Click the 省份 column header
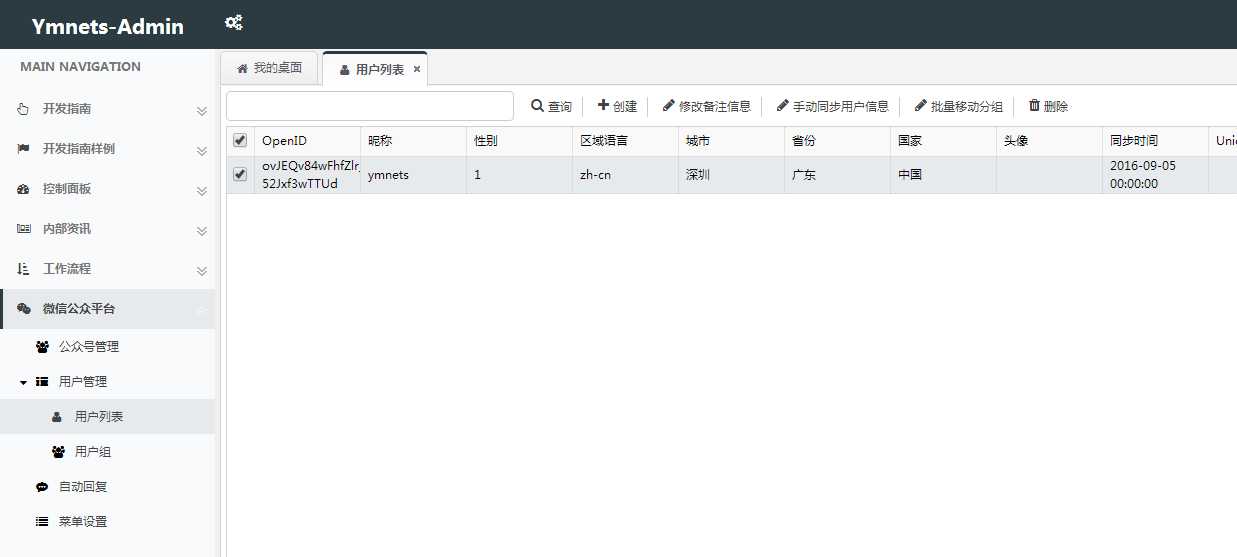 click(838, 141)
